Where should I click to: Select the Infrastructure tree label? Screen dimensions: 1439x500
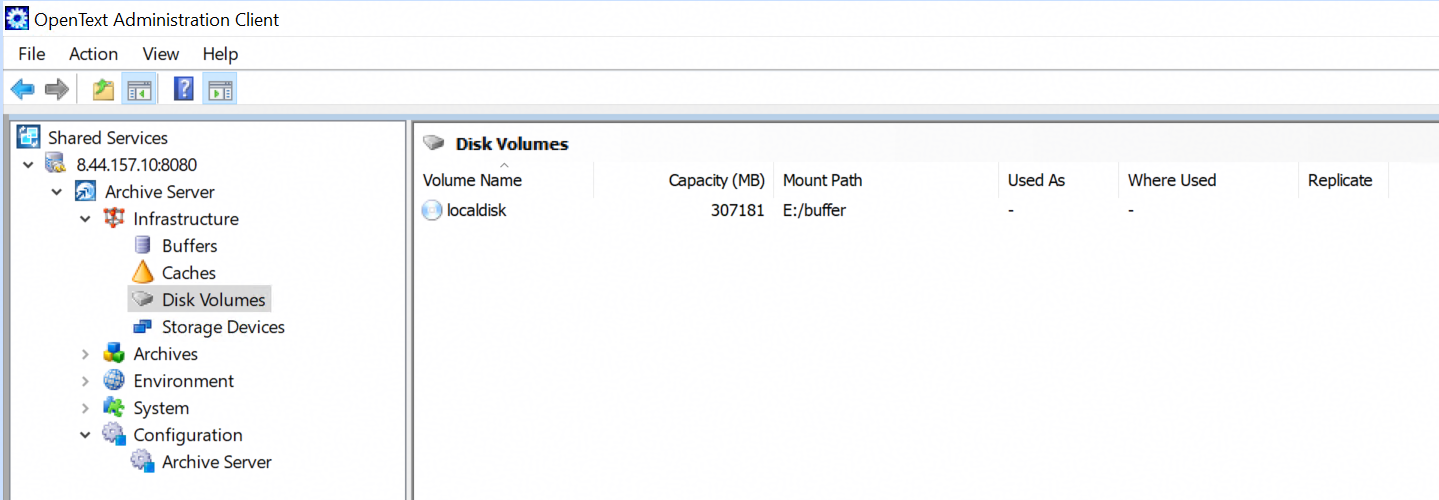[x=186, y=219]
